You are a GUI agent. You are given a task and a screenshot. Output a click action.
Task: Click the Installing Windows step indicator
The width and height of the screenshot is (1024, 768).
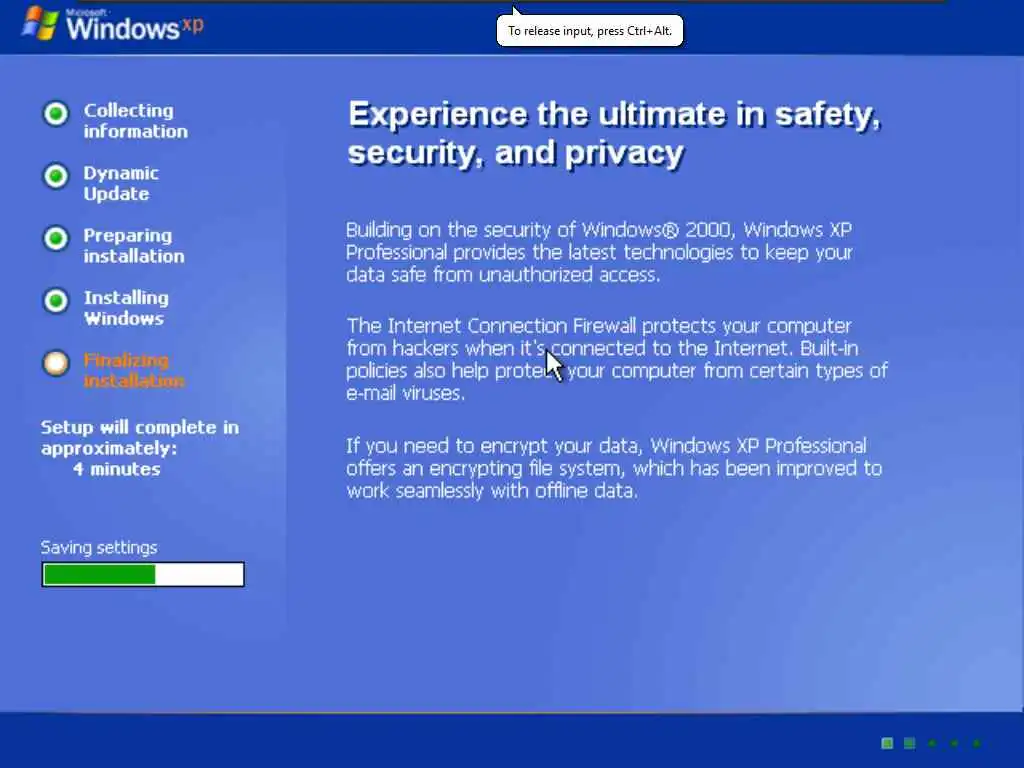[56, 301]
